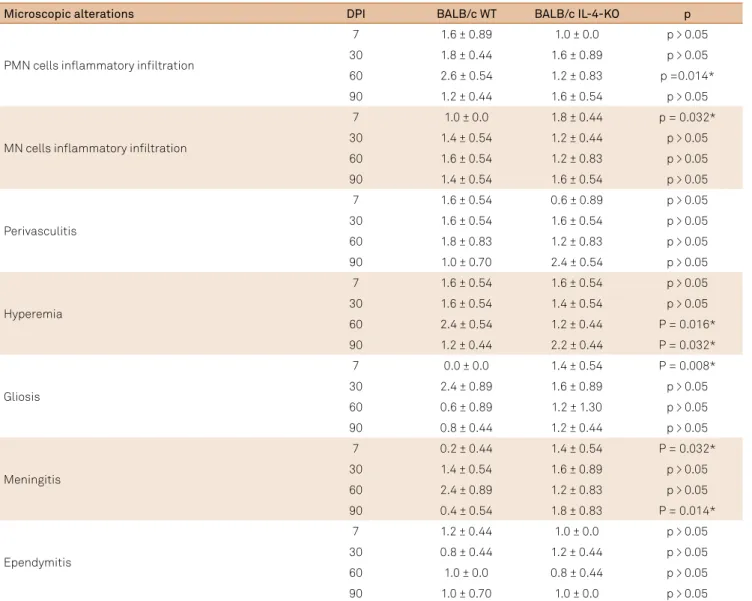Select the 'PMN cells inflammatory infiltration' row label
The width and height of the screenshot is (752, 601).
coord(99,66)
